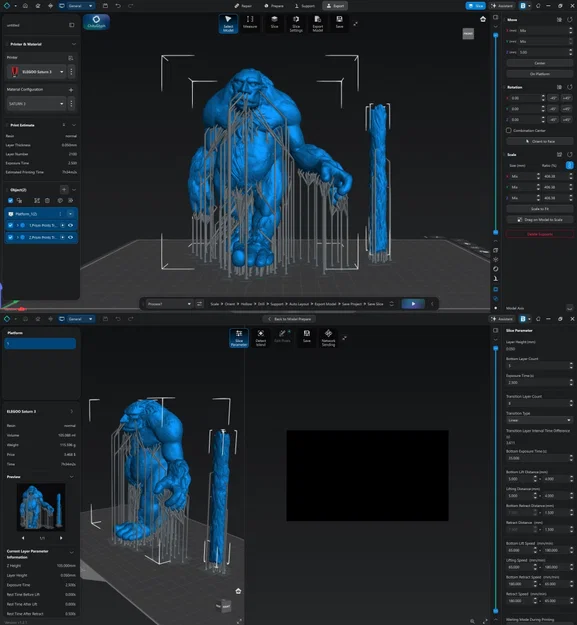Screen dimensions: 577x625
Task: Activate the Detect Island tool
Action: (261, 338)
